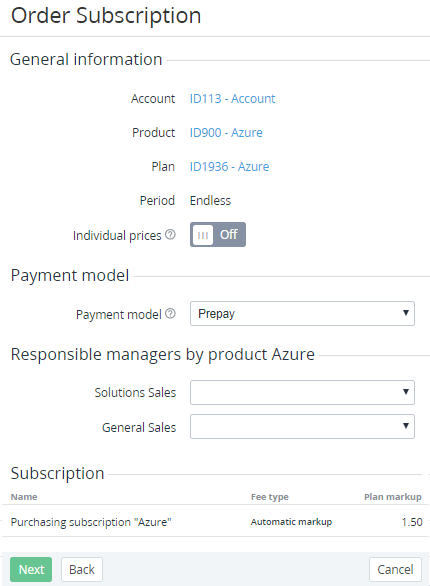
Task: Go back with the Back button
Action: point(82,570)
